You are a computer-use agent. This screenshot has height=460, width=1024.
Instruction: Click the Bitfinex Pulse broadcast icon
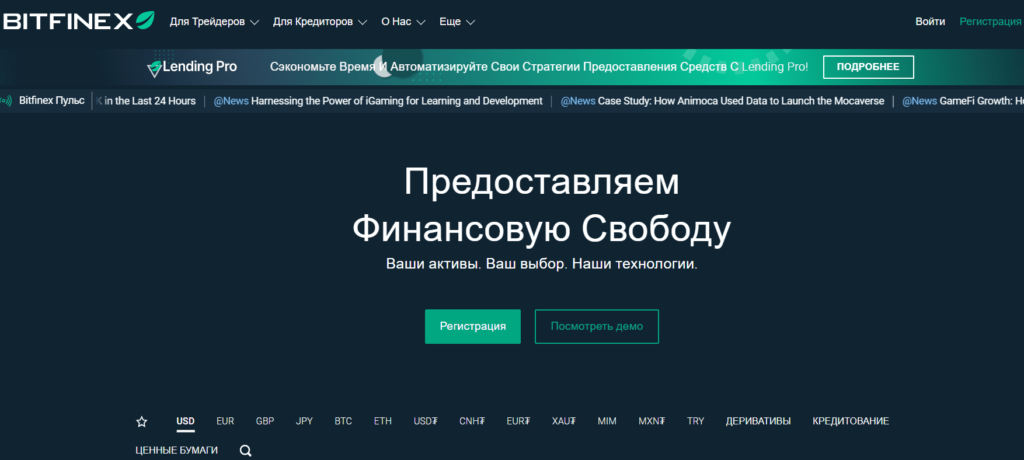6,101
